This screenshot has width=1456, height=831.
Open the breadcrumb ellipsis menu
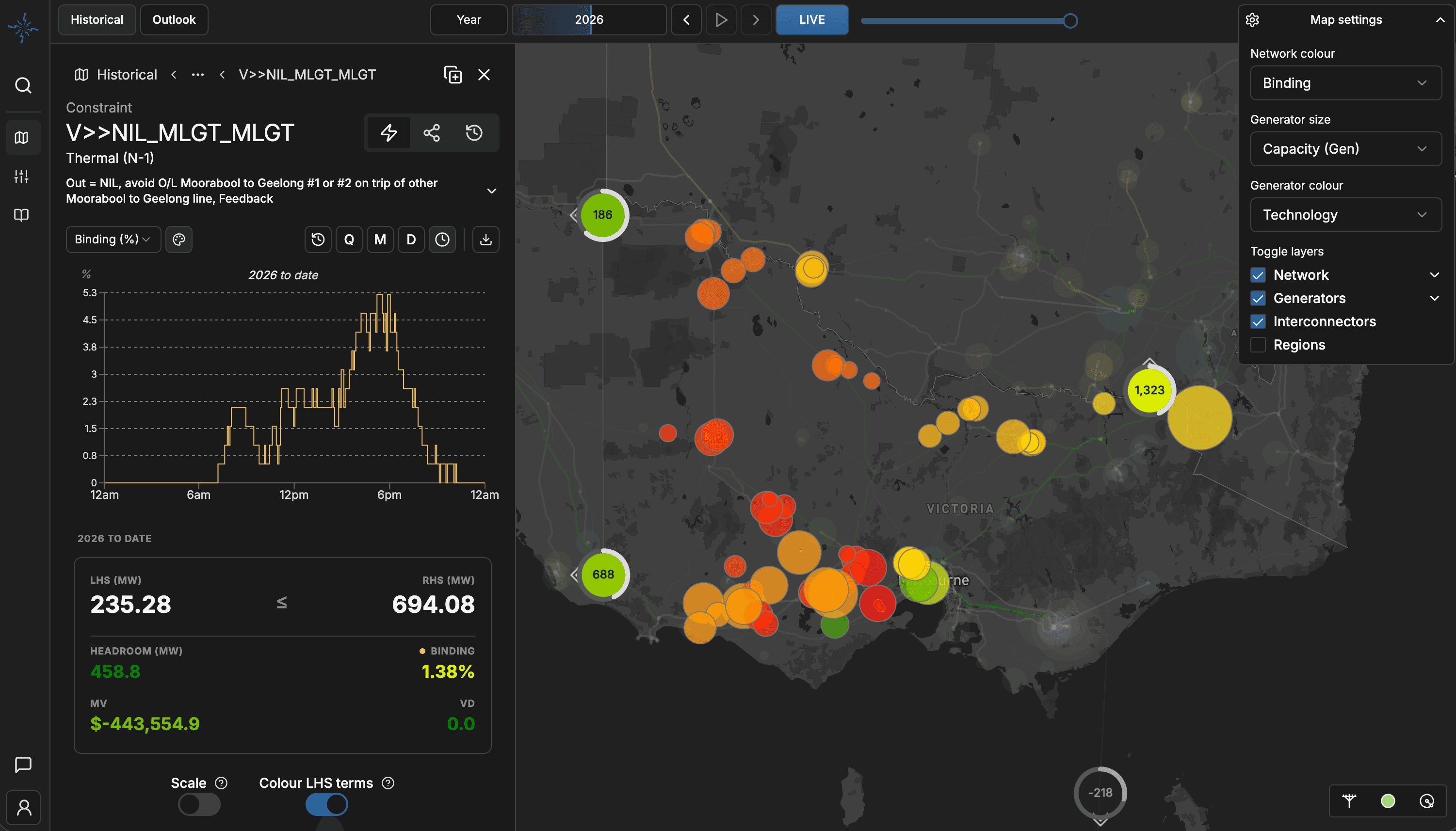pos(197,75)
